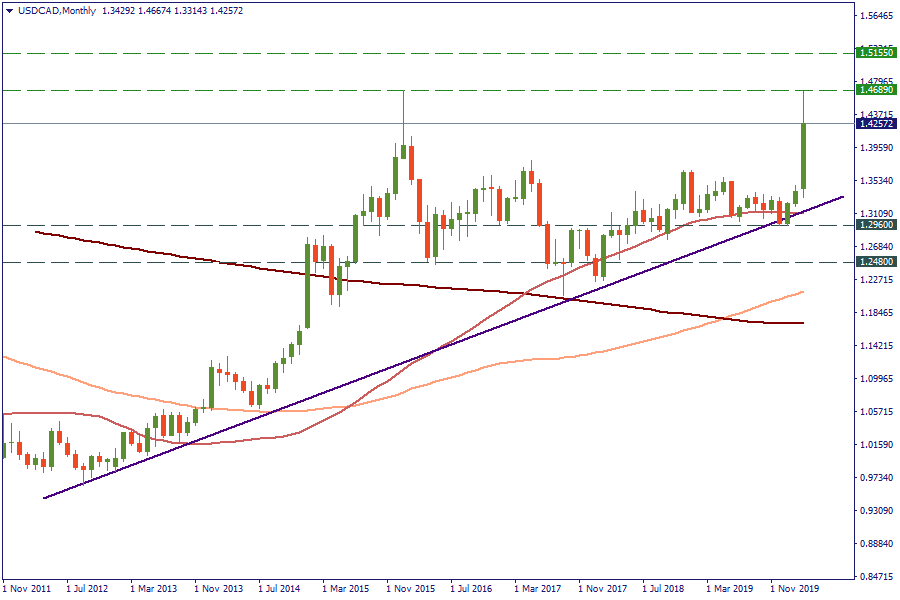900x600 pixels.
Task: Click the 1 Nov 2019 date label
Action: [796, 589]
